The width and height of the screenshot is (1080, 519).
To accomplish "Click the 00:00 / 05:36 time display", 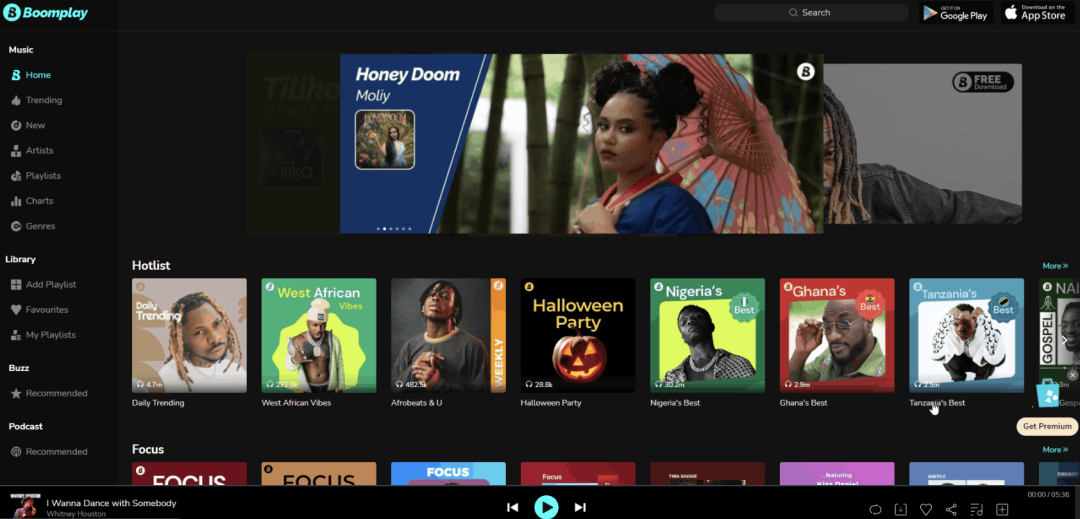I will coord(1046,494).
